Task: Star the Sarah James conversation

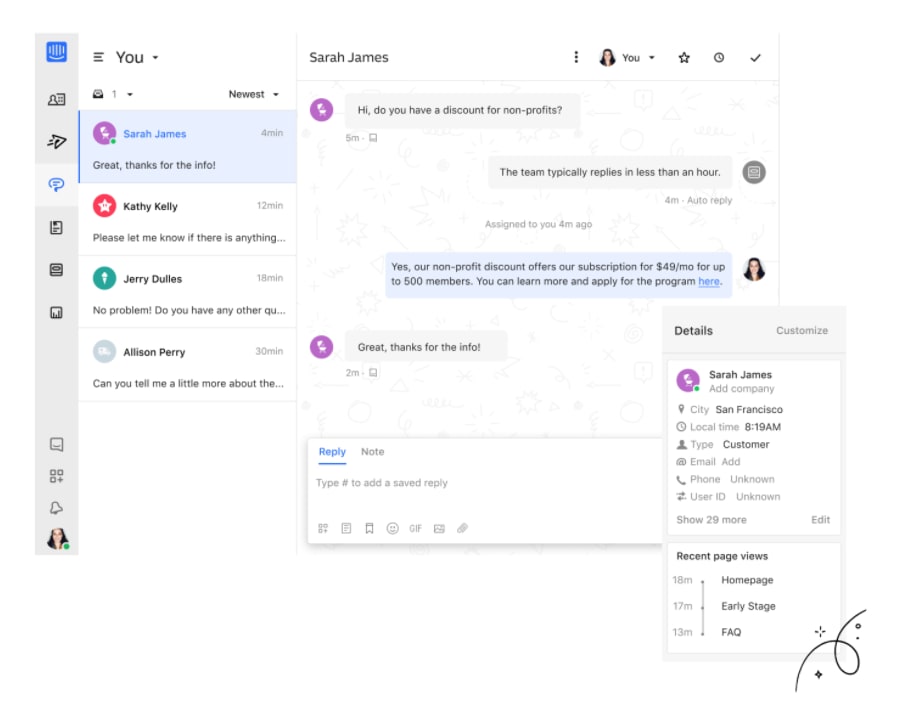Action: pos(684,58)
